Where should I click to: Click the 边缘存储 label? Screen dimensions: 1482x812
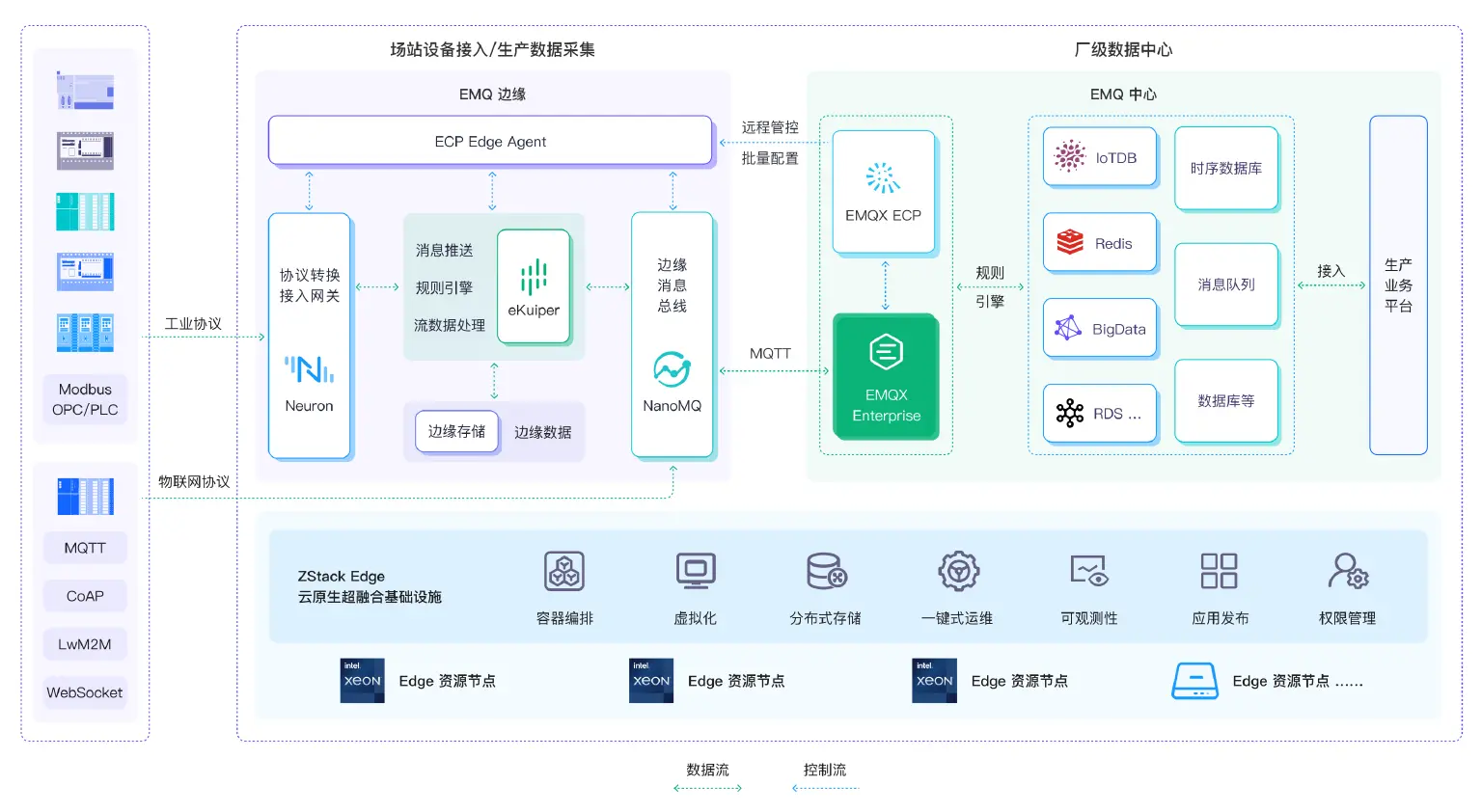pos(455,432)
